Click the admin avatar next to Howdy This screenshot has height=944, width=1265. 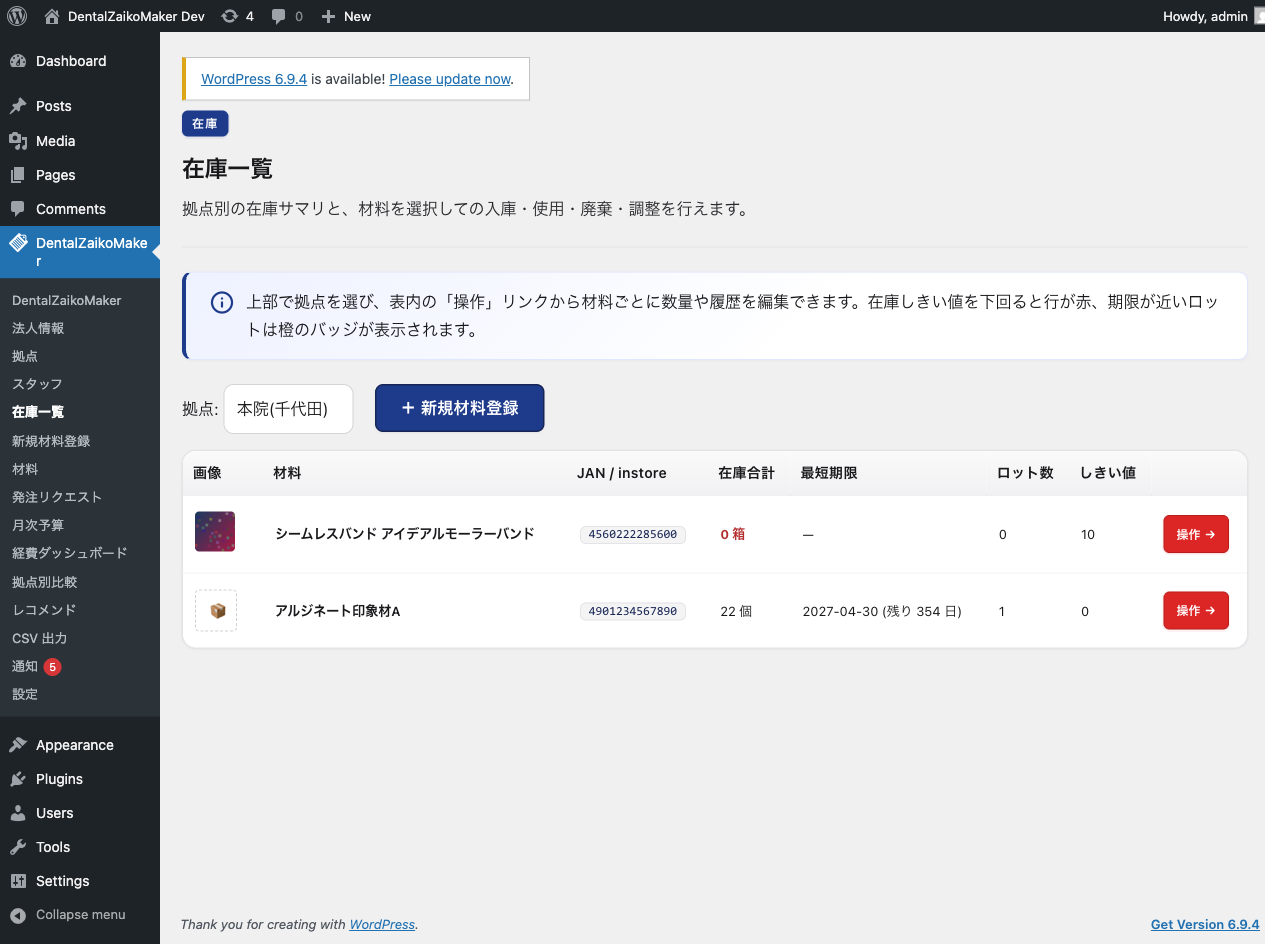point(1260,16)
